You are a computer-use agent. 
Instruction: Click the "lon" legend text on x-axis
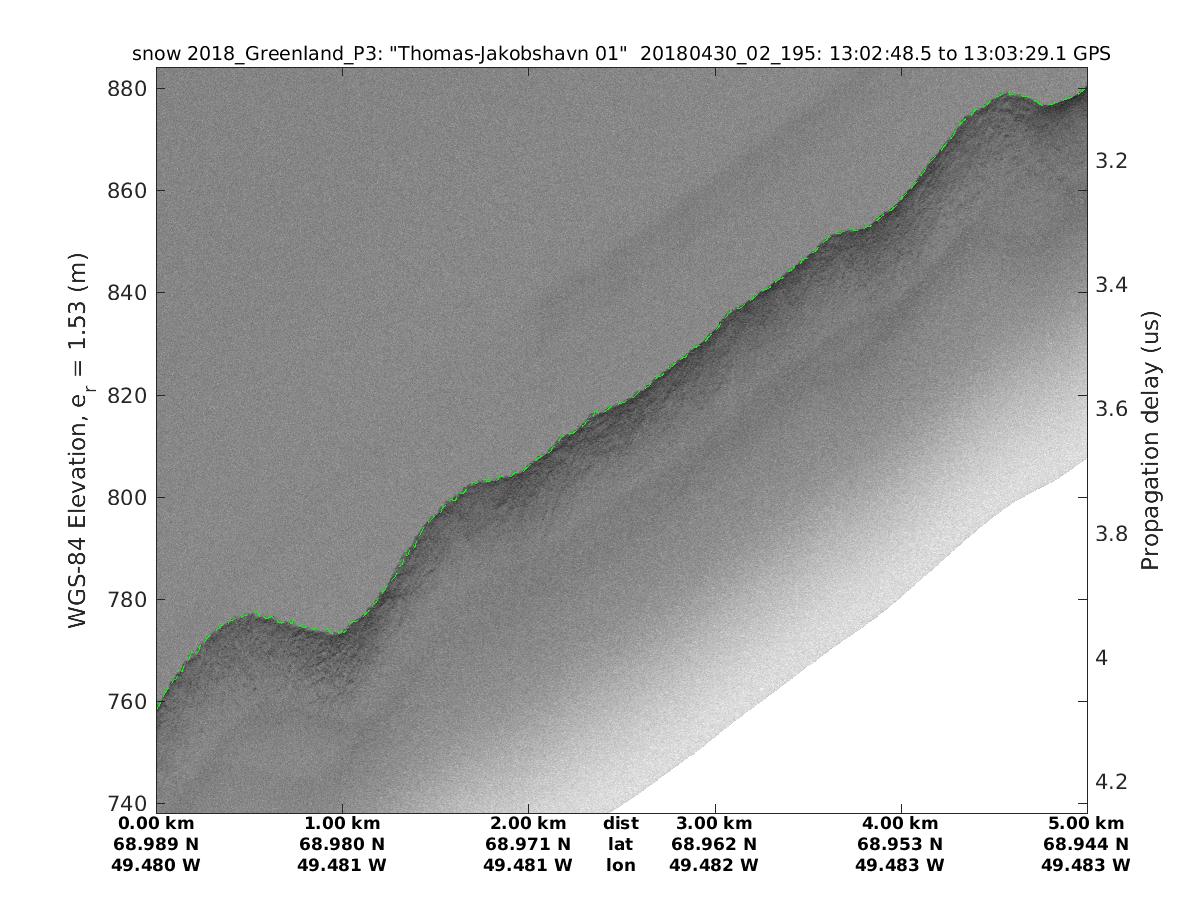pos(621,864)
